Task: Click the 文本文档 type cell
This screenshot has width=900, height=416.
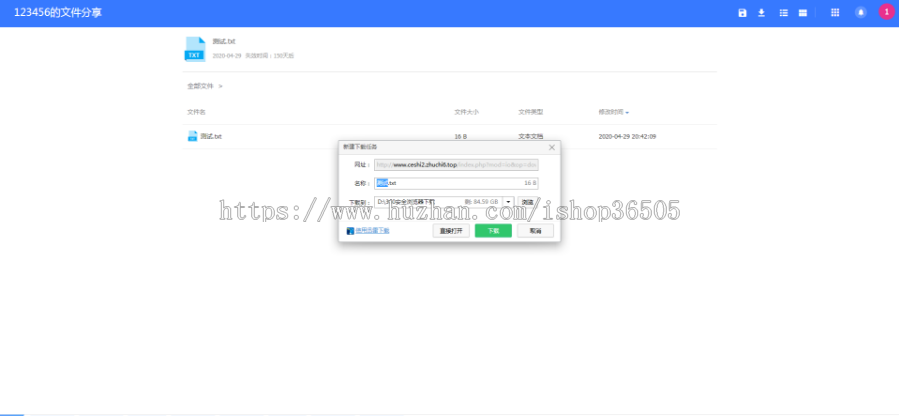Action: [x=530, y=137]
